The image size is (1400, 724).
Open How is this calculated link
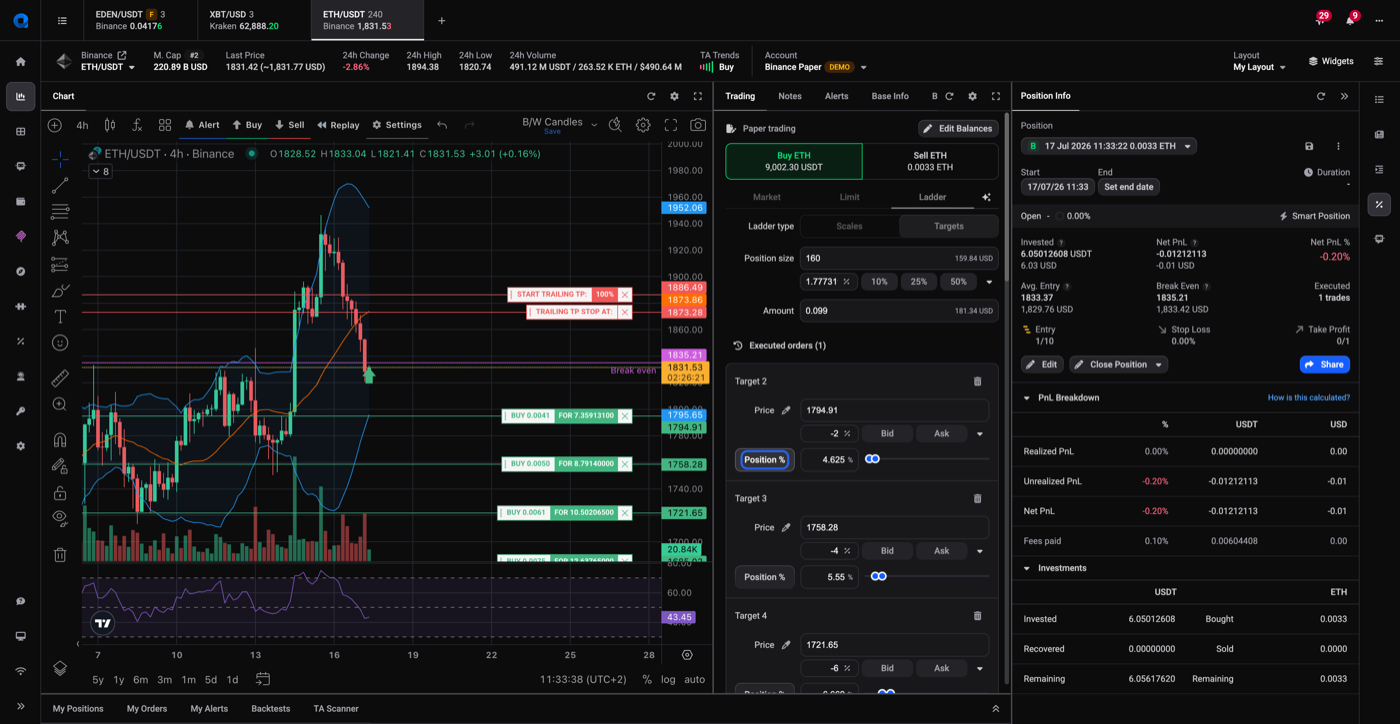pyautogui.click(x=1309, y=398)
